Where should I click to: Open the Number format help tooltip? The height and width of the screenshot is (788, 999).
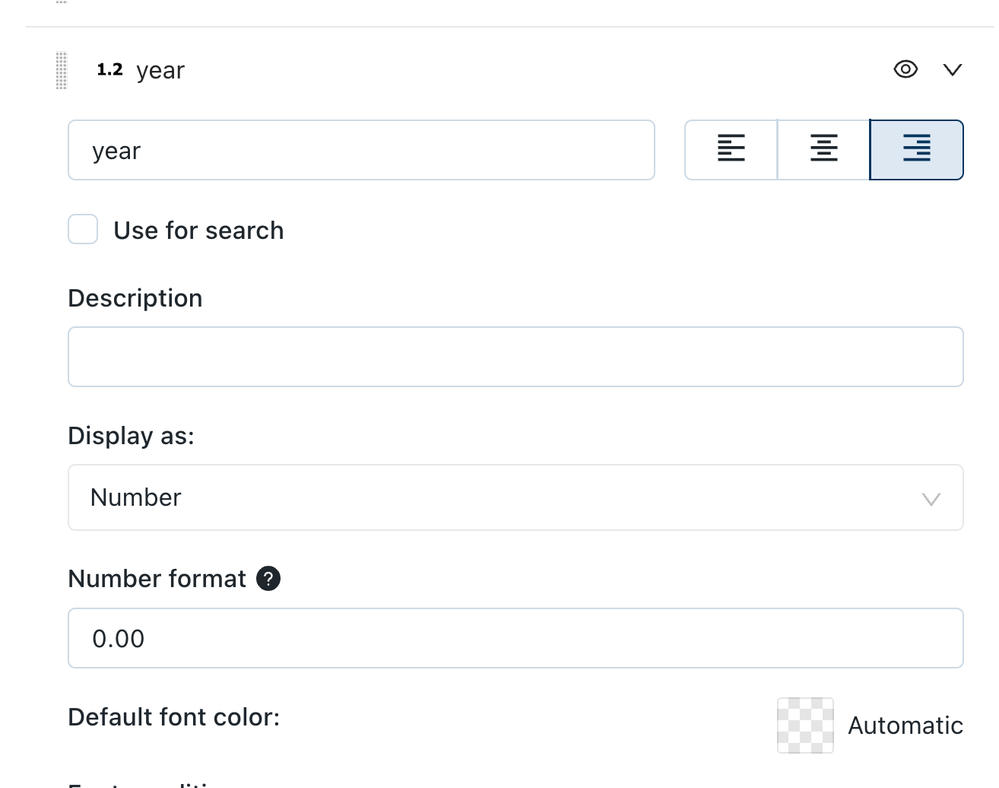tap(268, 579)
